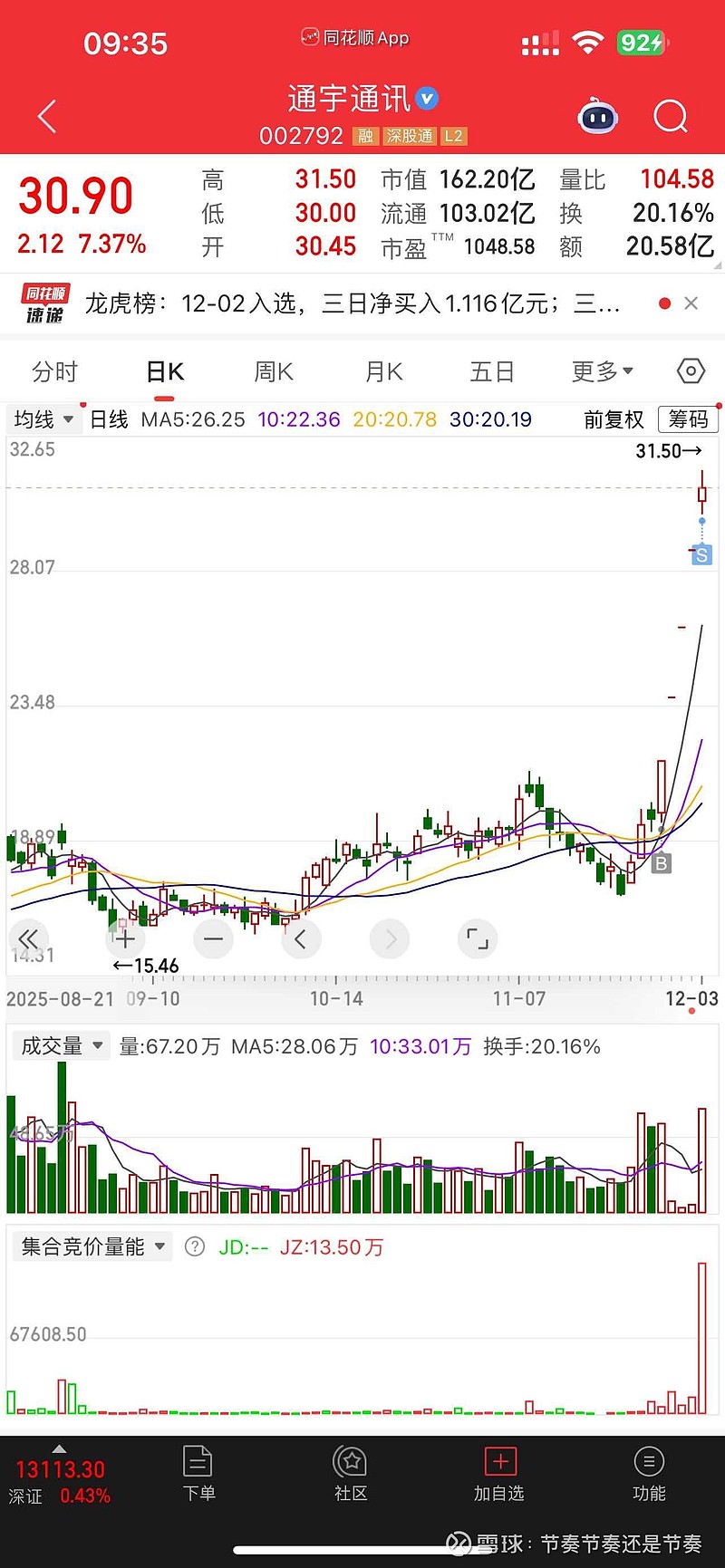Switch to 周K tab
This screenshot has height=1568, width=725.
274,371
